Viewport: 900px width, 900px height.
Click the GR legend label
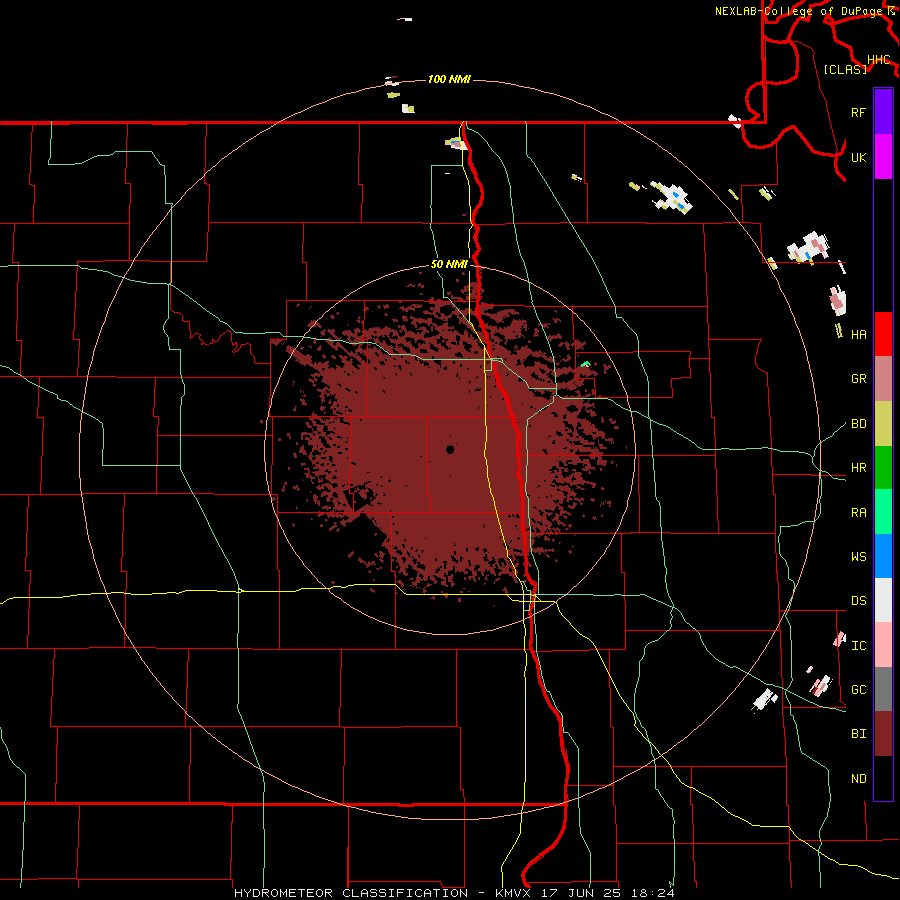tap(858, 379)
